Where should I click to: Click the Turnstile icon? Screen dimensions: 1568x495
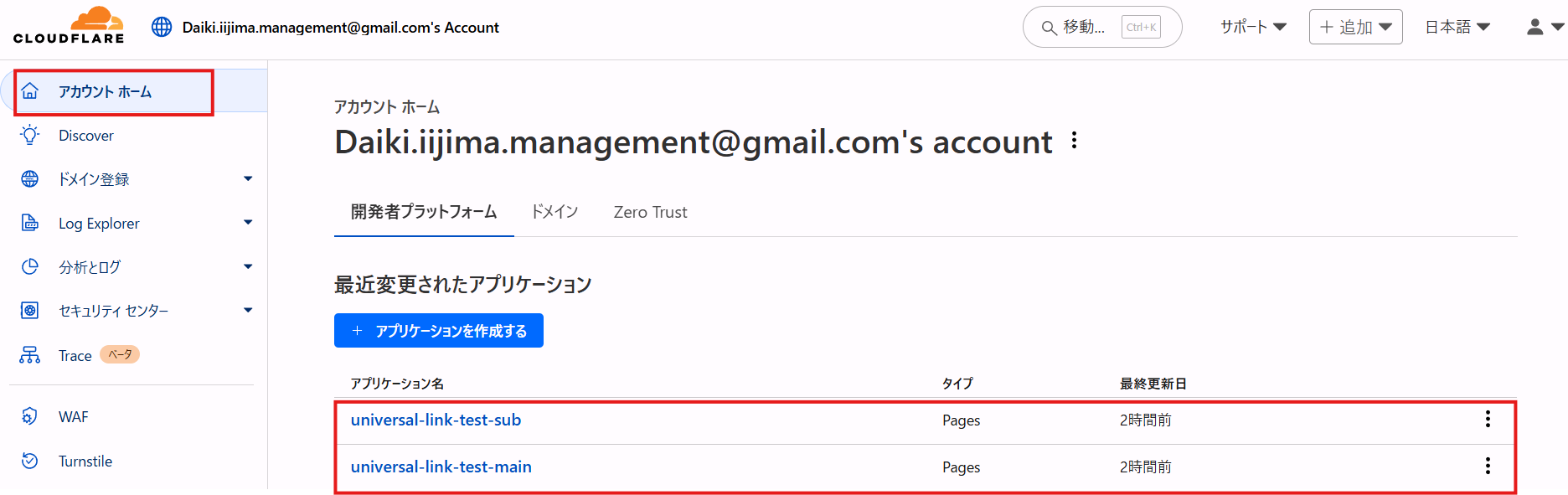coord(30,461)
